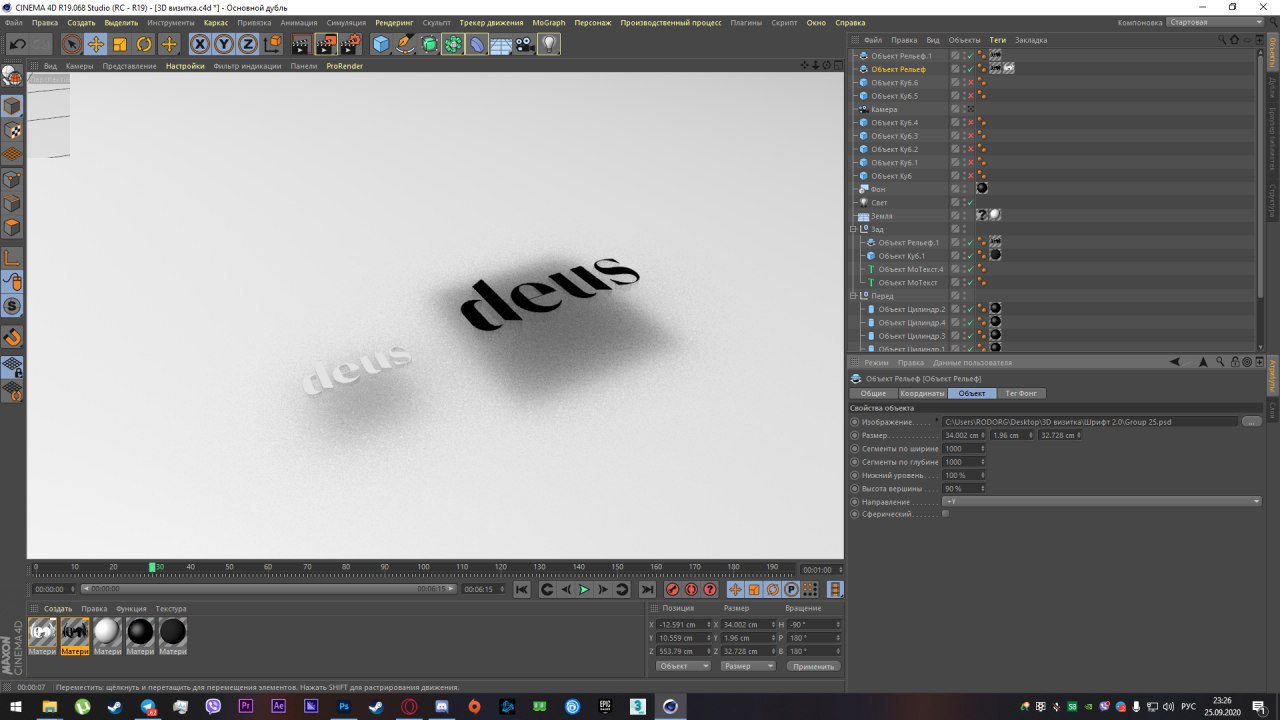Go to start of timeline
The image size is (1280, 720).
[x=522, y=590]
